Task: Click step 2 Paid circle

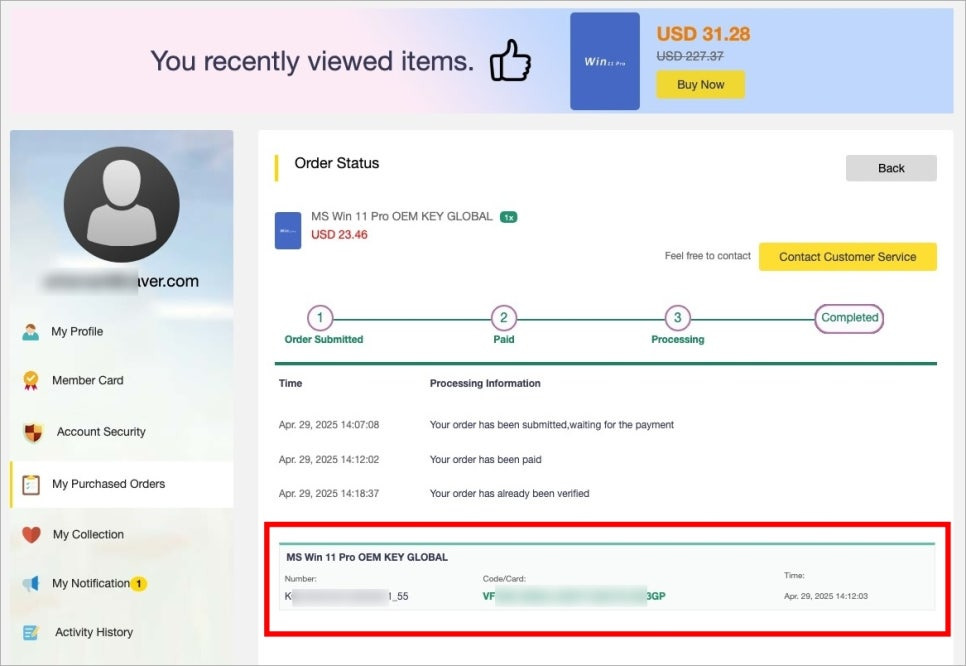Action: [x=503, y=318]
